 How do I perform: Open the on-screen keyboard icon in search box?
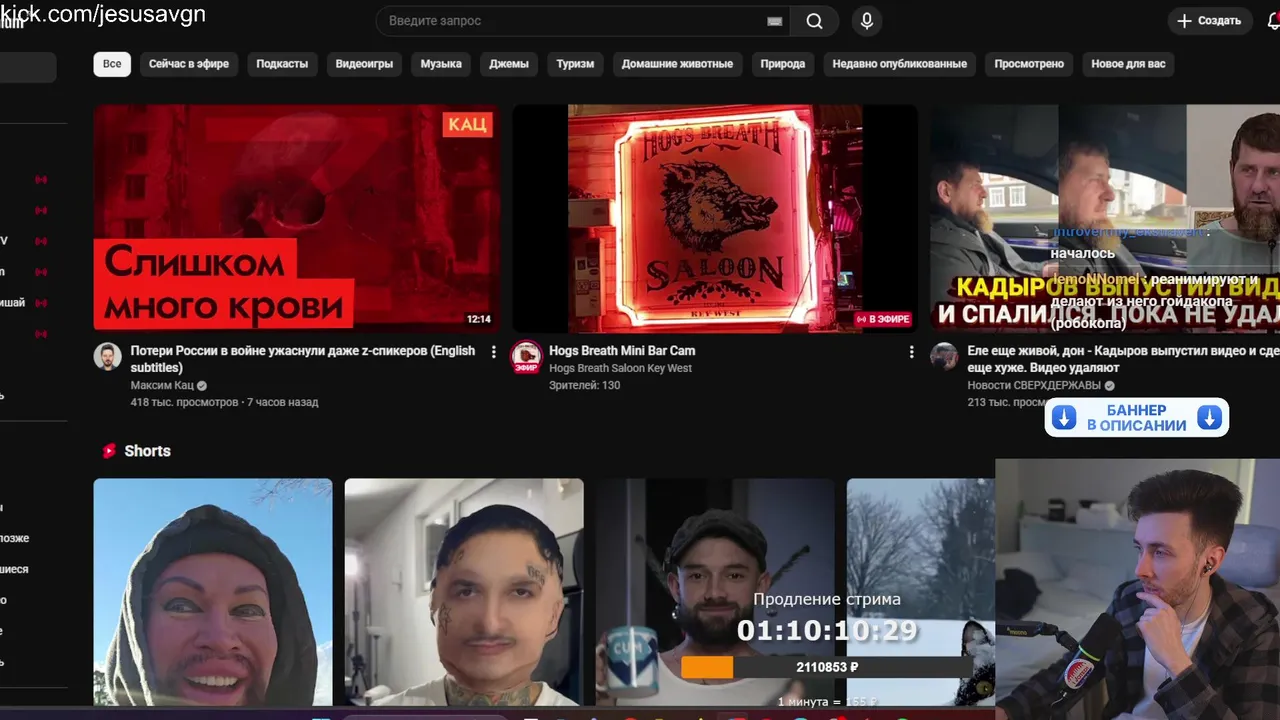pos(774,21)
